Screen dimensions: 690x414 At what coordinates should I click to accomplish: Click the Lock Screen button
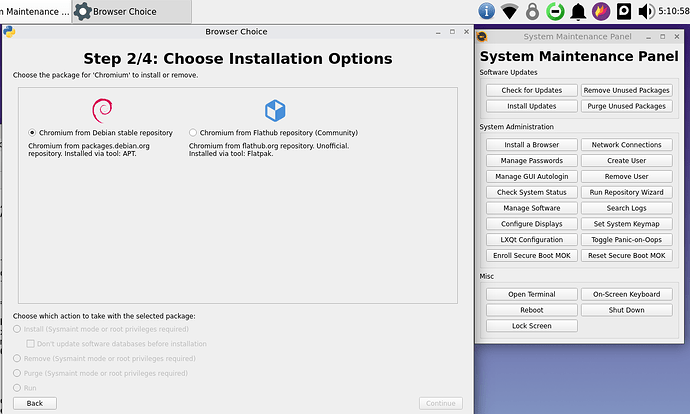tap(532, 326)
